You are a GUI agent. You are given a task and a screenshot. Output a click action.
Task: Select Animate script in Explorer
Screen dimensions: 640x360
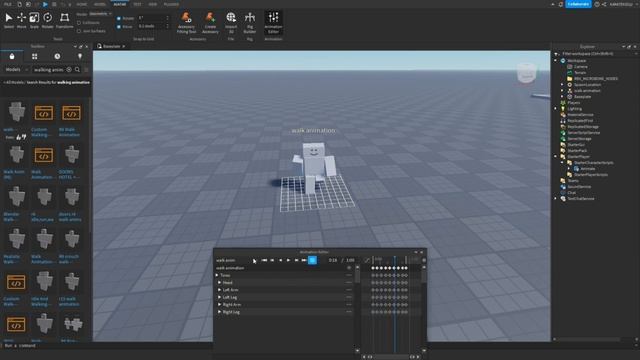pos(588,169)
